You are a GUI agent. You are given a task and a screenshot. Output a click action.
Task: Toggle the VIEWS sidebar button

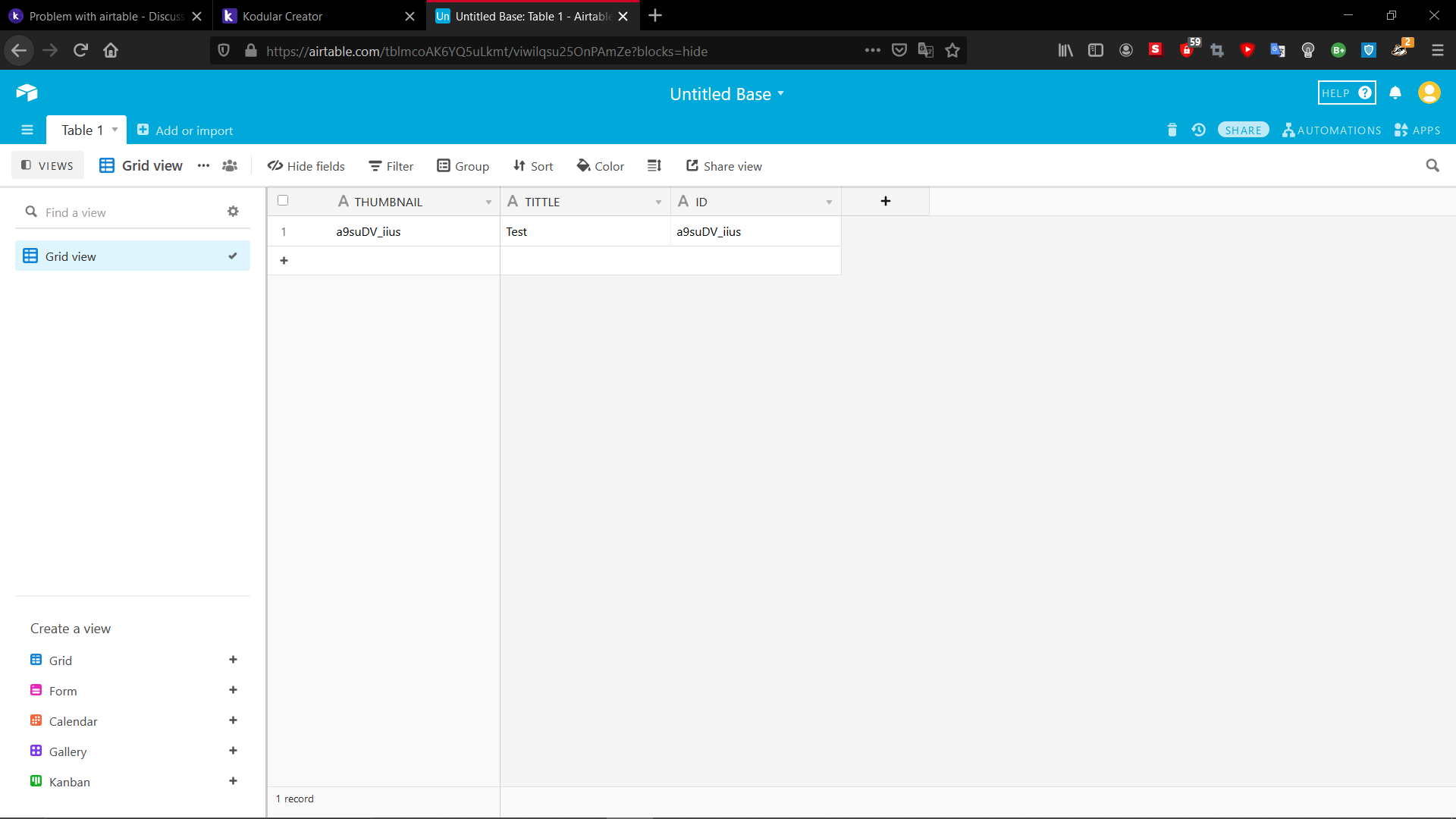pos(47,165)
